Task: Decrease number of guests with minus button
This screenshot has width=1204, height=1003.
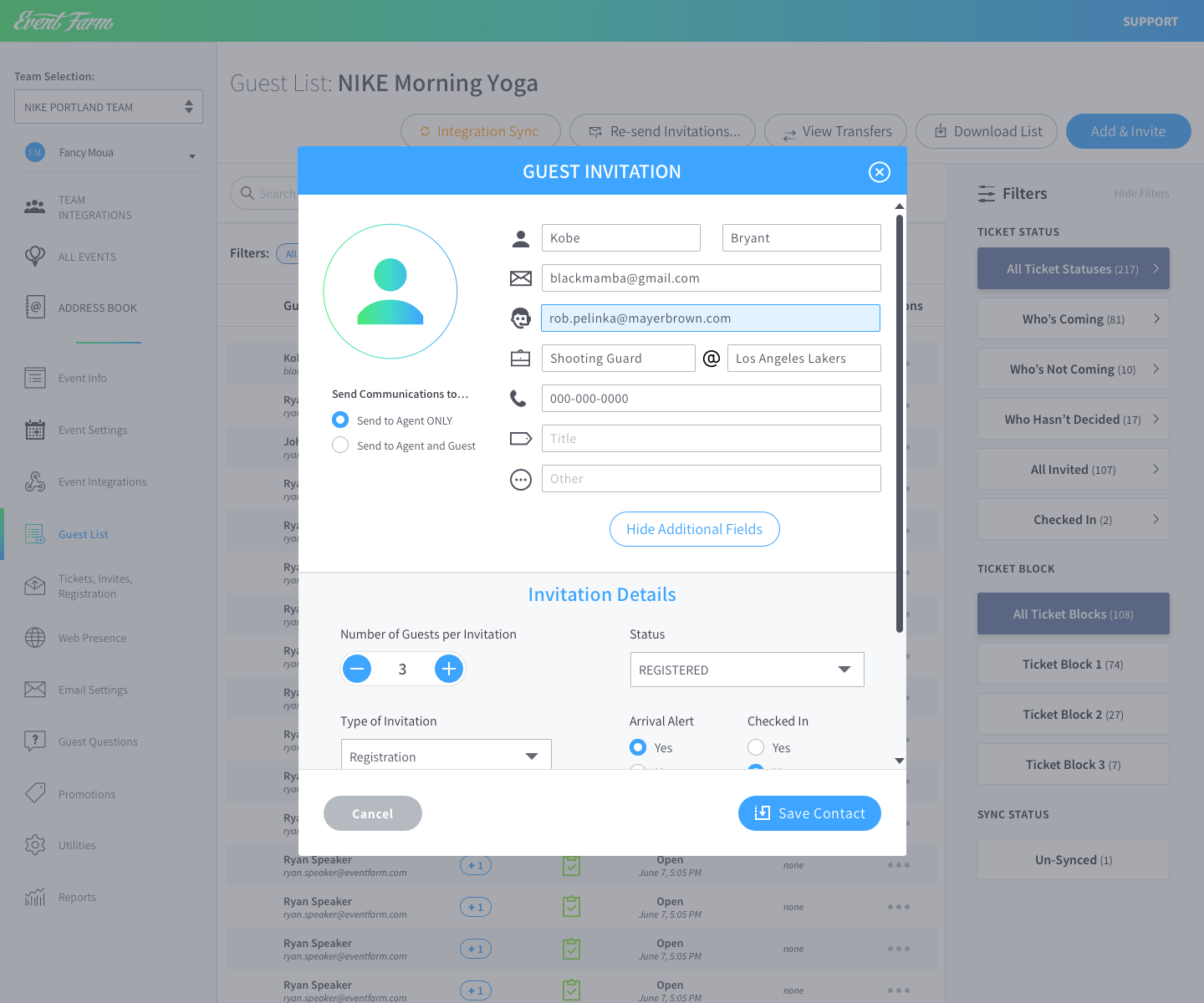Action: (x=357, y=669)
